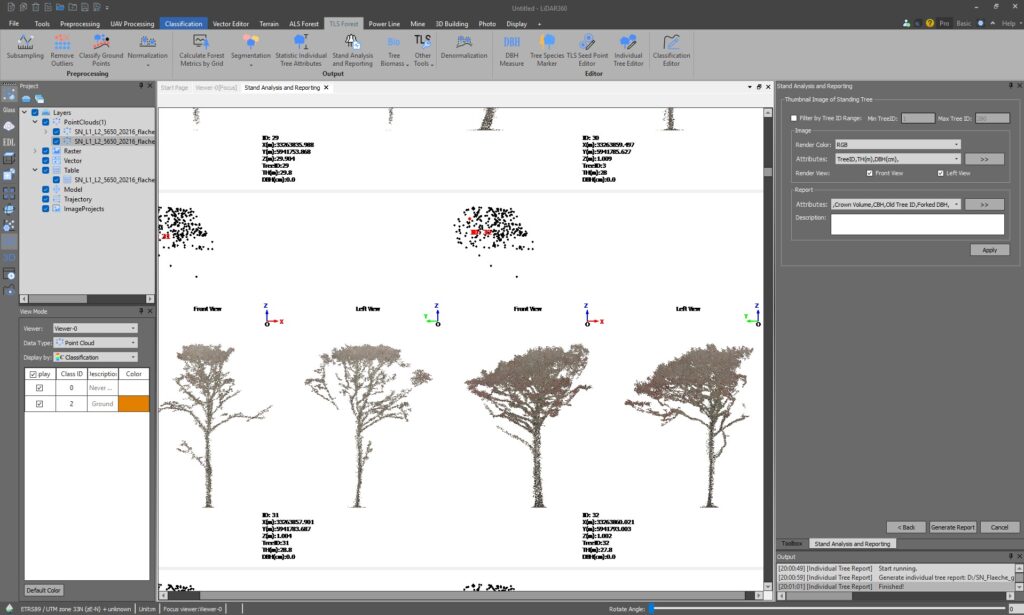The width and height of the screenshot is (1024, 615).
Task: Toggle PointClouds(1) layer visibility checkbox
Action: click(46, 122)
